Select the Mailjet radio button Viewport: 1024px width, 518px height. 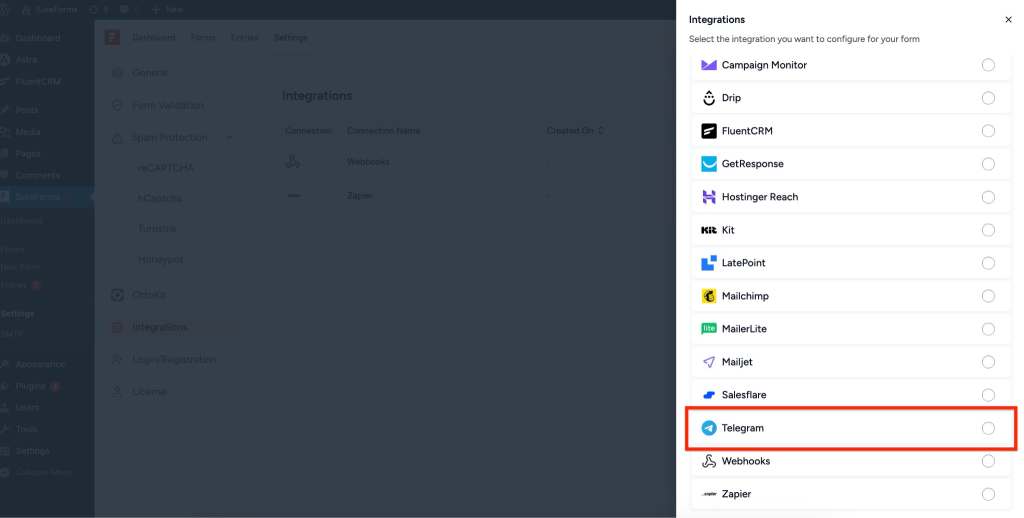(x=988, y=362)
